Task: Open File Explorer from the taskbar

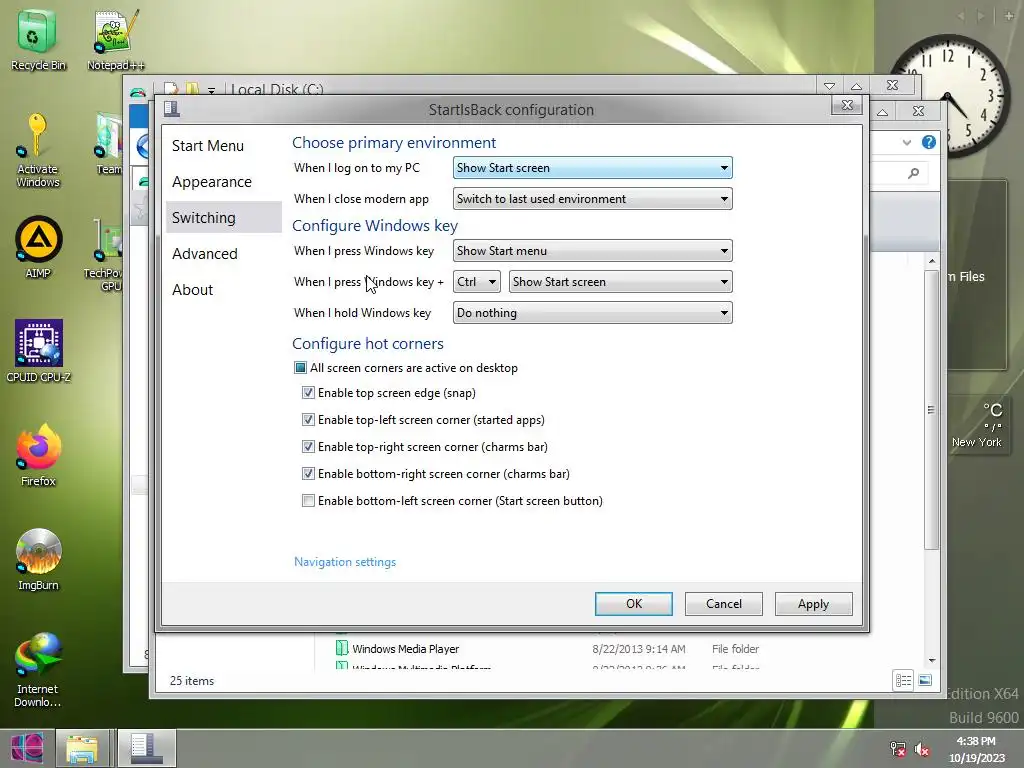Action: click(x=82, y=748)
